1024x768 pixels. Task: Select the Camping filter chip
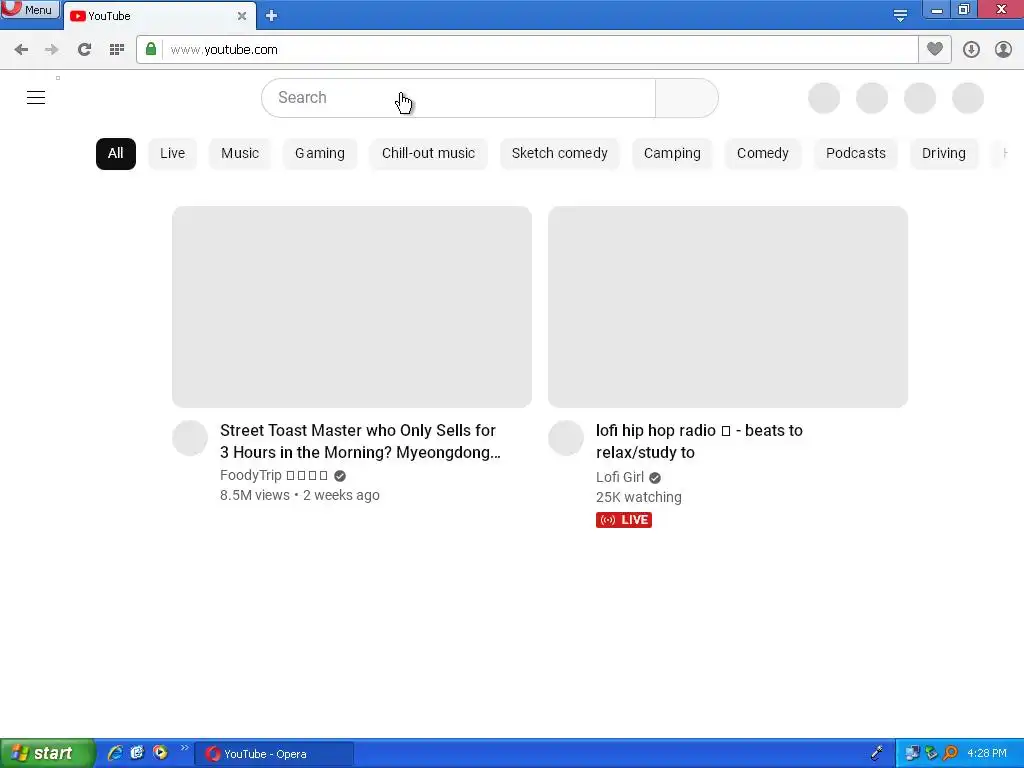pyautogui.click(x=672, y=153)
